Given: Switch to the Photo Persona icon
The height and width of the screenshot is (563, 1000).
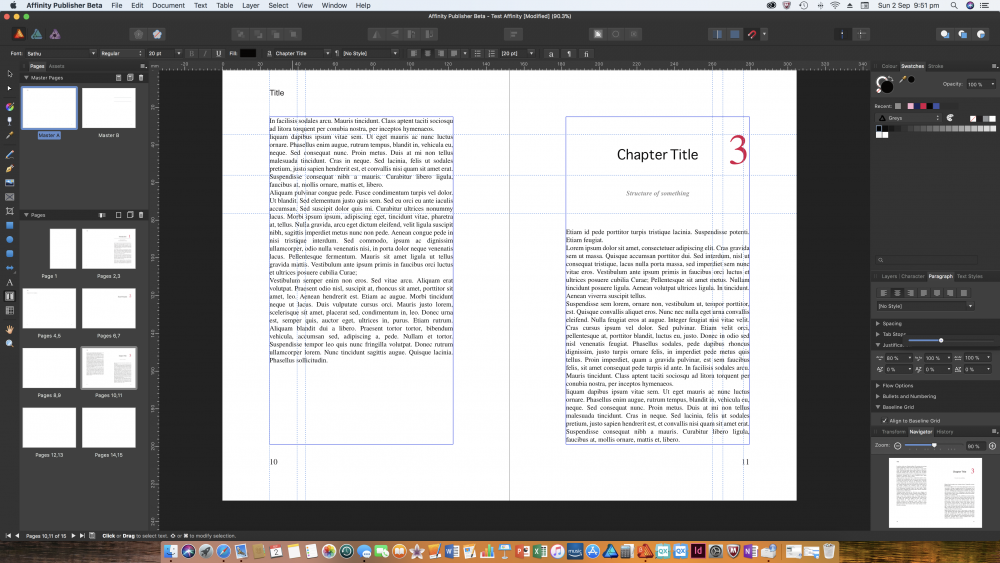Looking at the screenshot, I should (x=55, y=34).
